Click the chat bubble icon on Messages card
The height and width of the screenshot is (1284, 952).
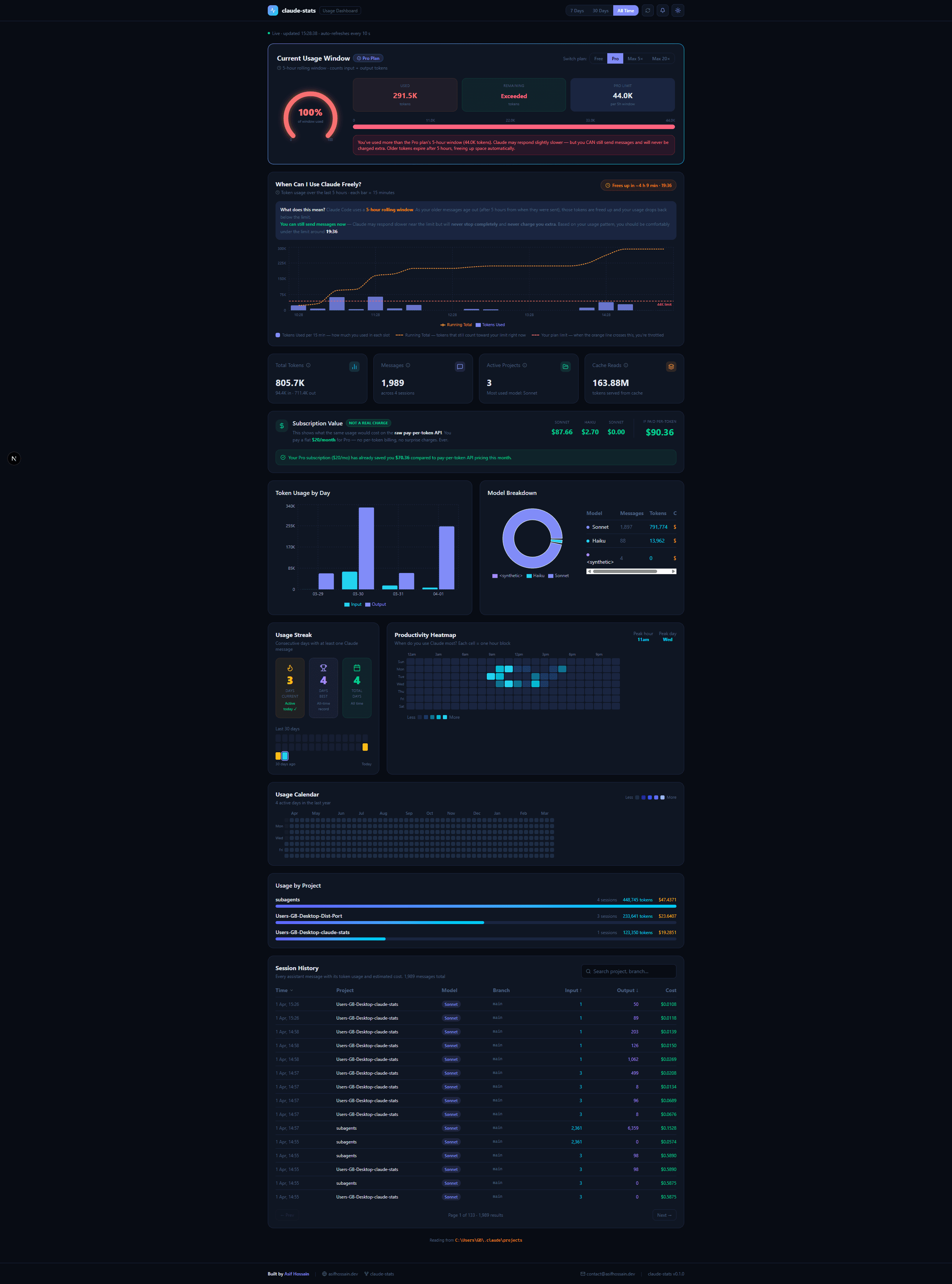point(460,367)
